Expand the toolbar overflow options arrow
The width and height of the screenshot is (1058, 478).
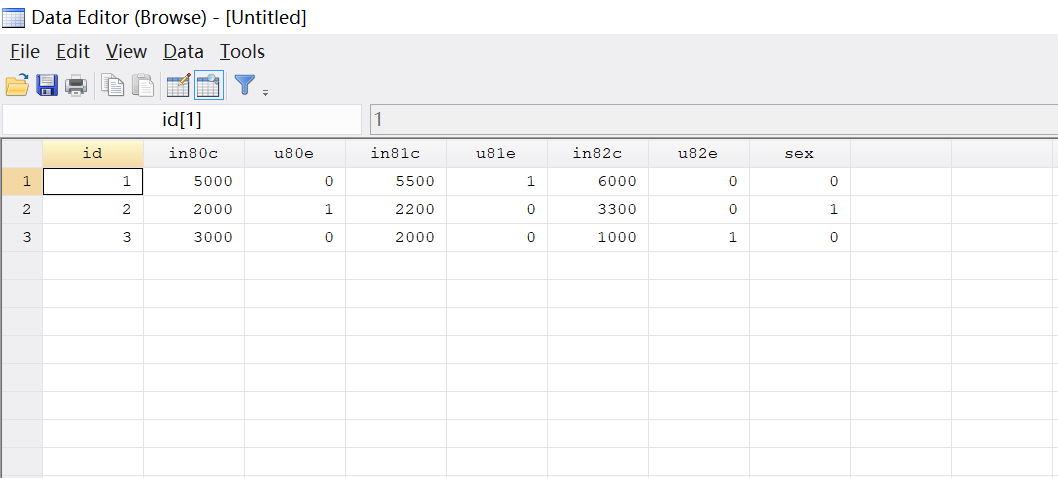click(265, 93)
